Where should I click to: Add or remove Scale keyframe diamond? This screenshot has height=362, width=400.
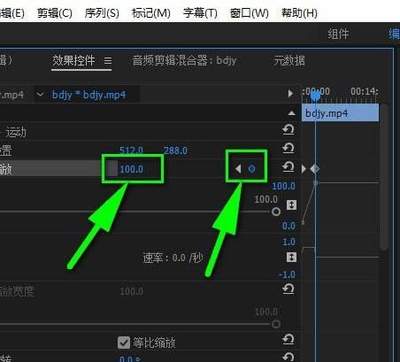[252, 169]
